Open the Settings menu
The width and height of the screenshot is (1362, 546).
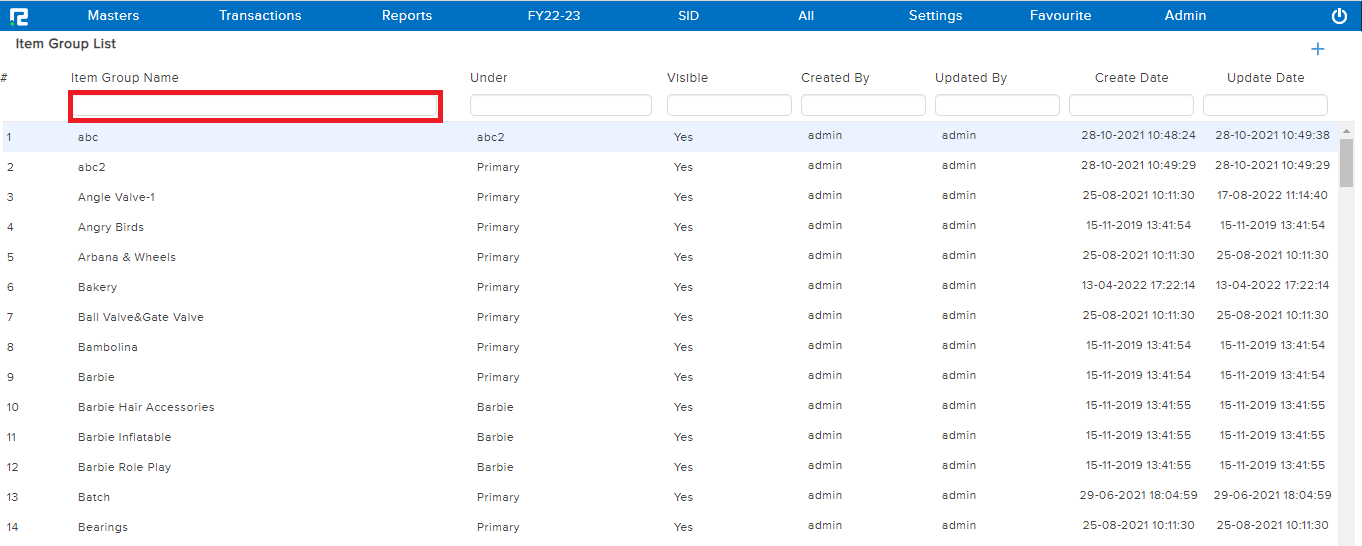coord(935,16)
